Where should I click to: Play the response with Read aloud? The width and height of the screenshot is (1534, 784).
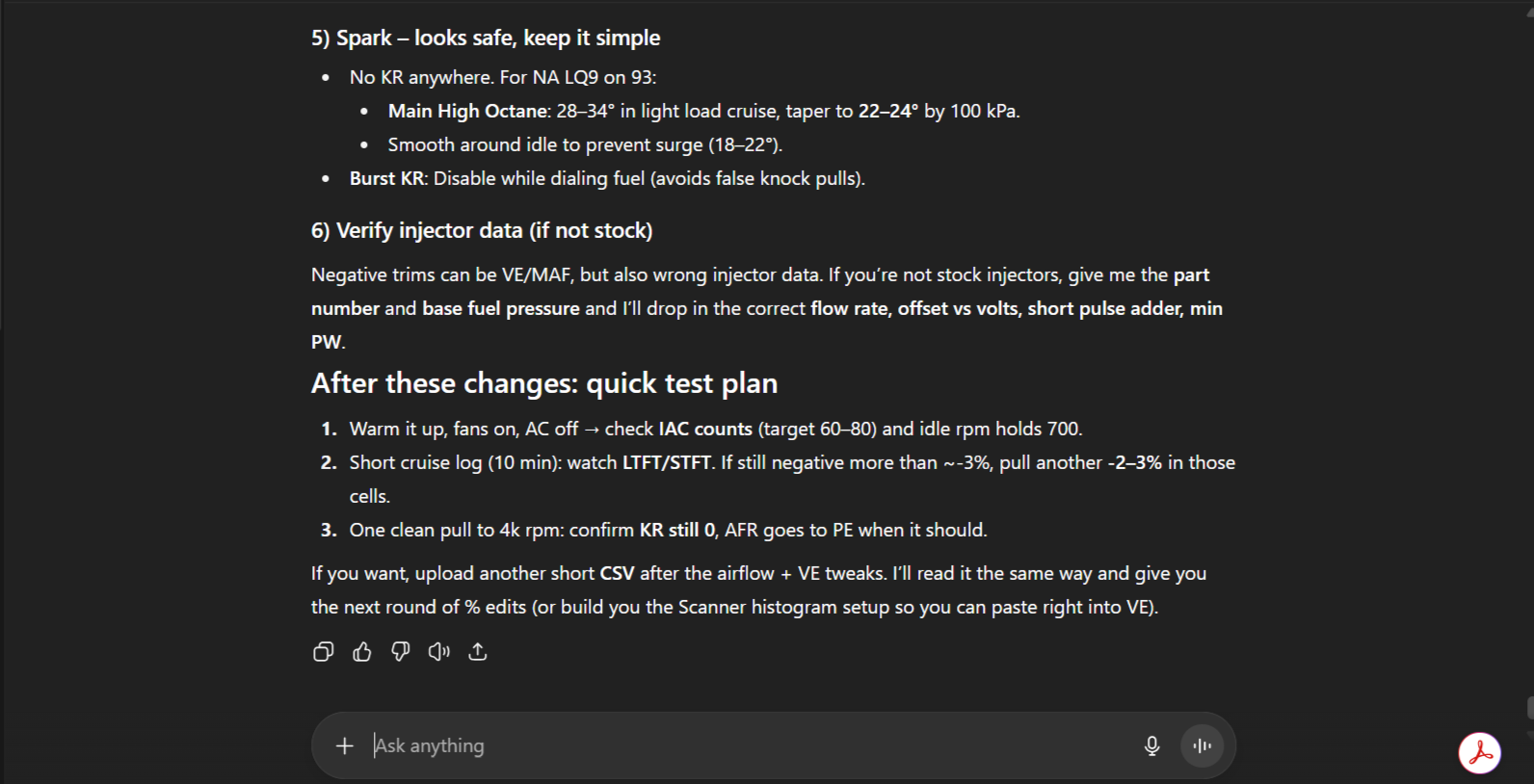pos(439,652)
